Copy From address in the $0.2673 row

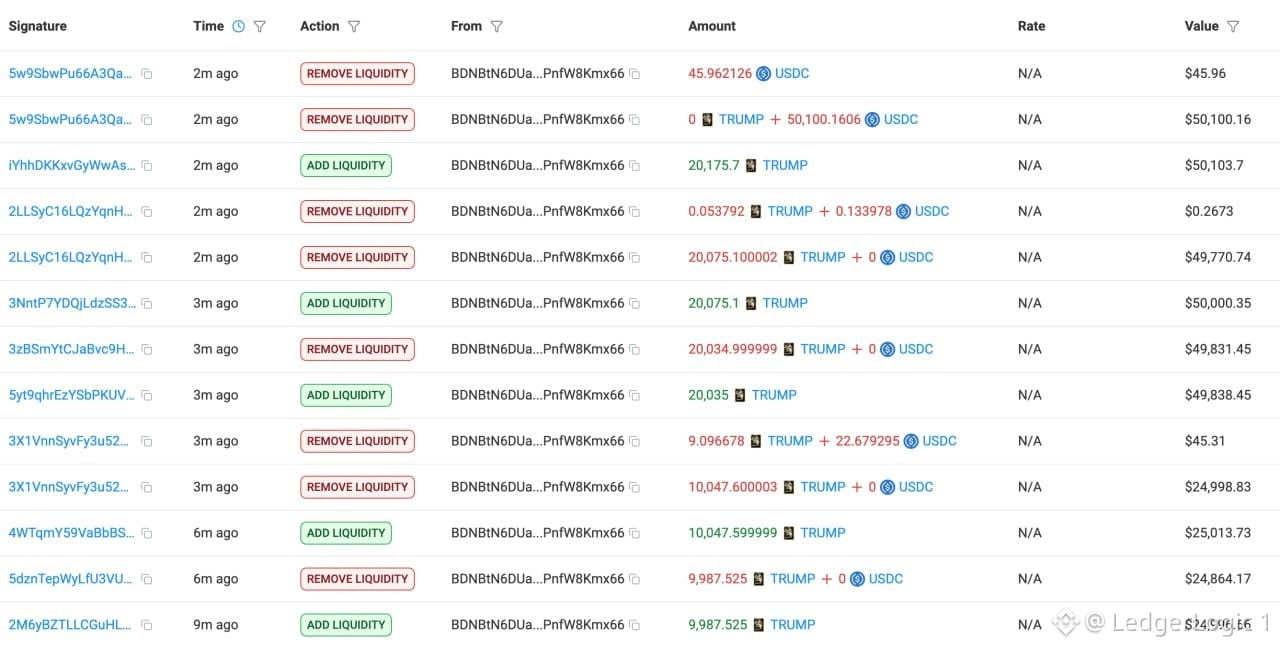tap(635, 212)
